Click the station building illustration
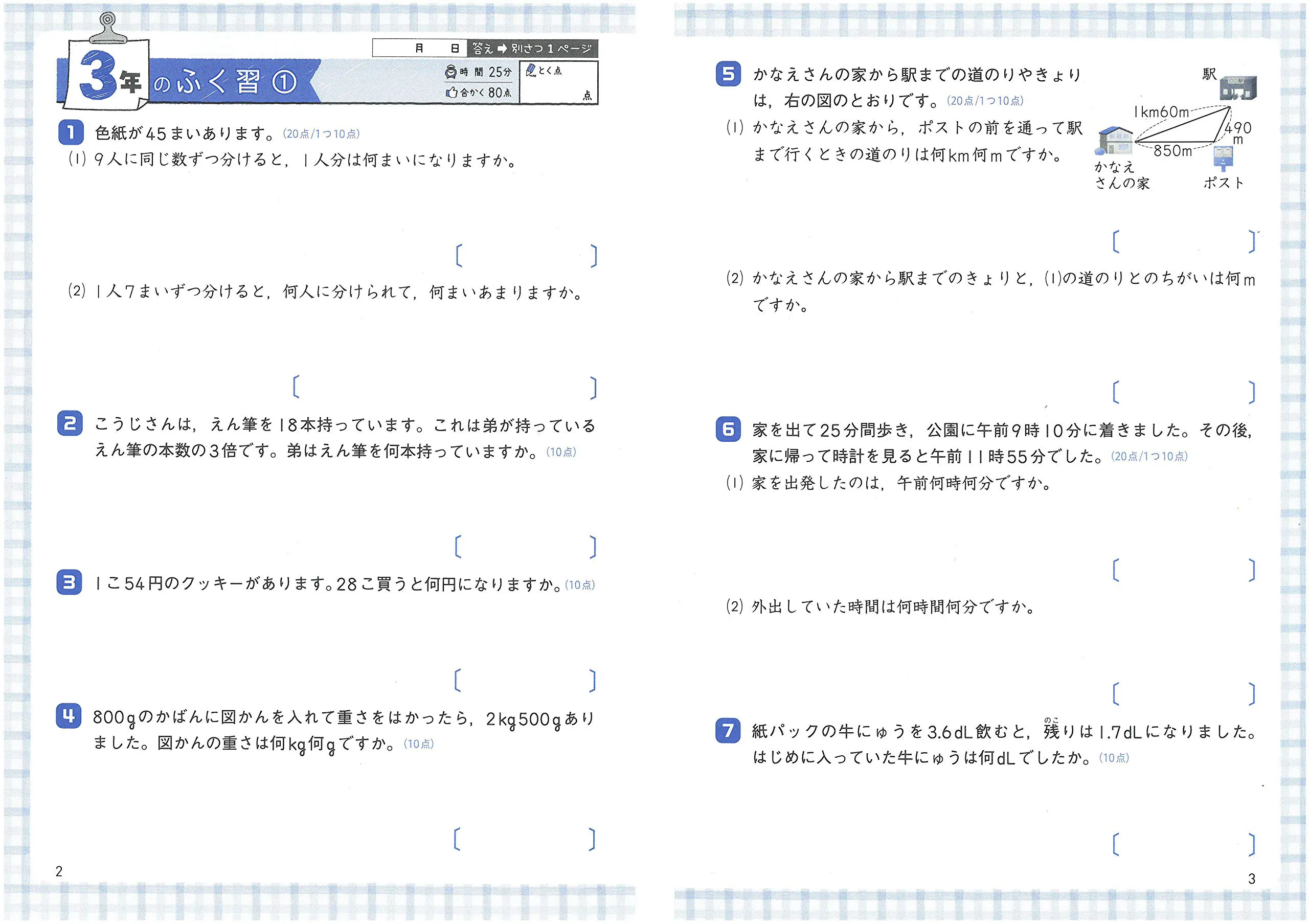1309x924 pixels. [x=1238, y=88]
